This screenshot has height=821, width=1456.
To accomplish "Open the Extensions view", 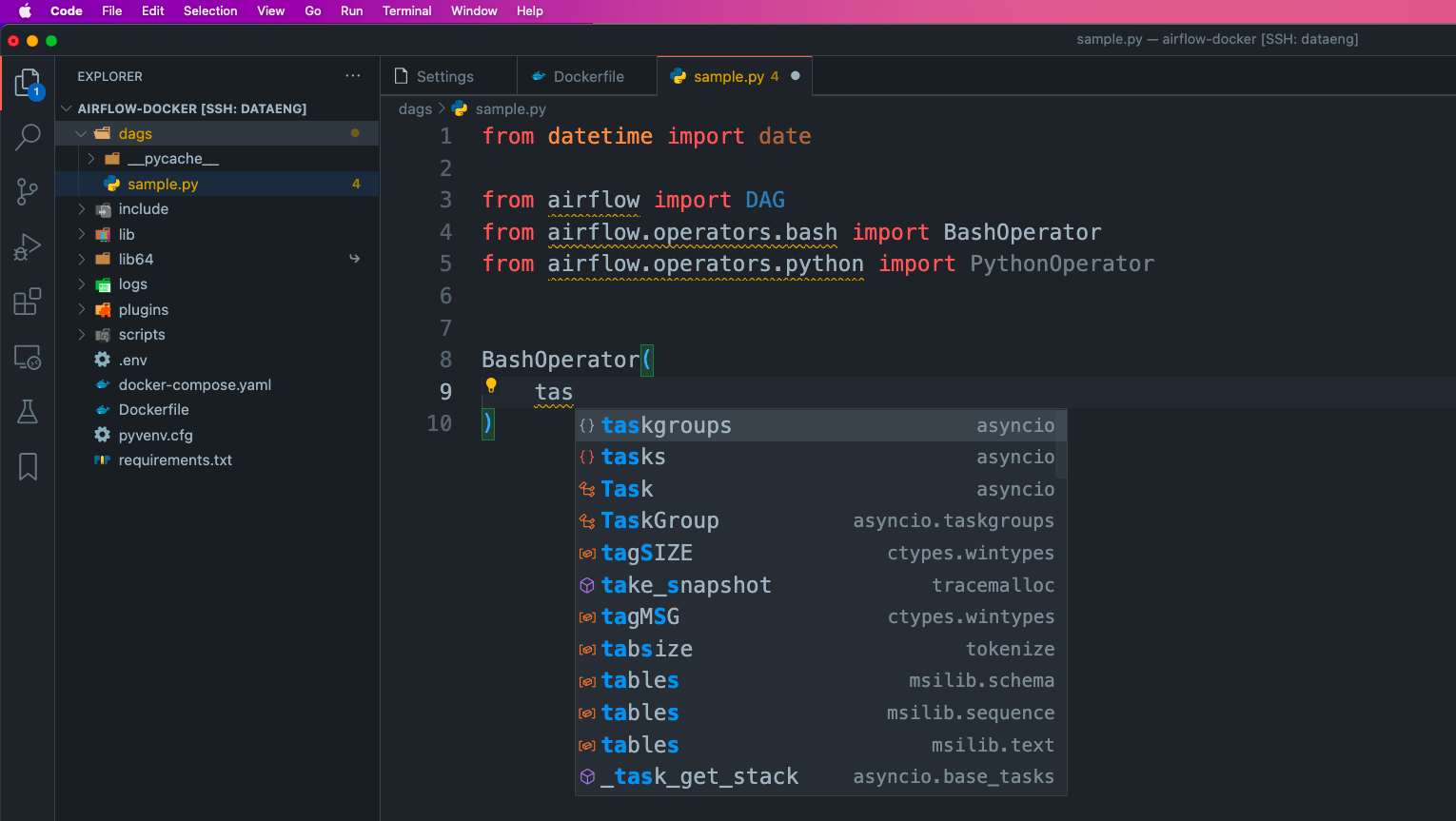I will [28, 302].
